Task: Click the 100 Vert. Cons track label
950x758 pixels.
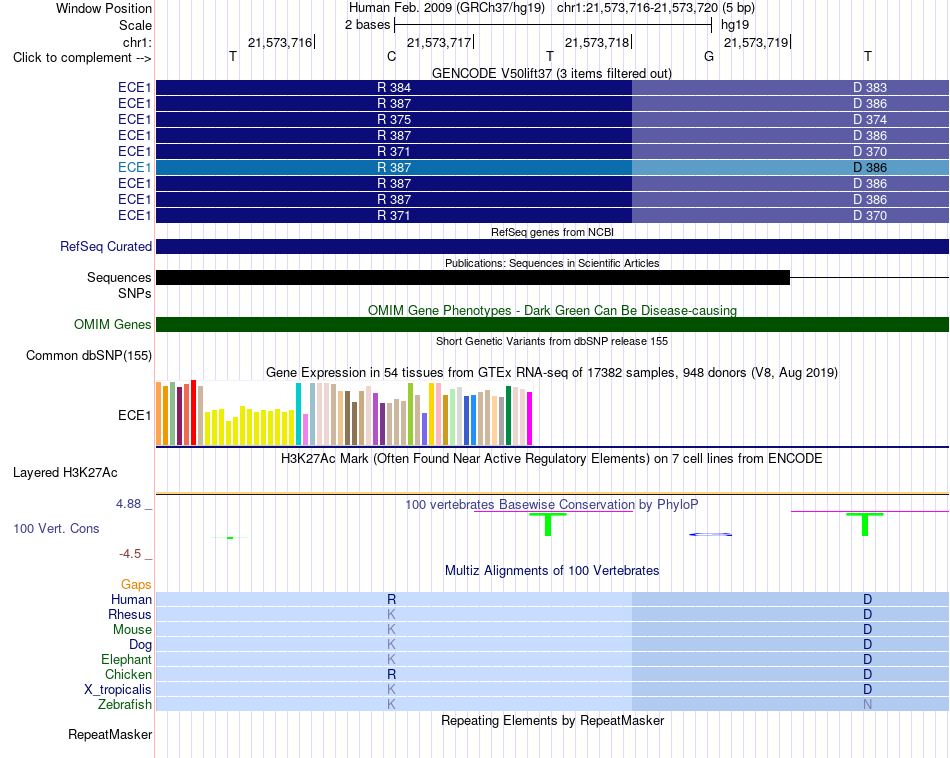Action: pos(56,528)
